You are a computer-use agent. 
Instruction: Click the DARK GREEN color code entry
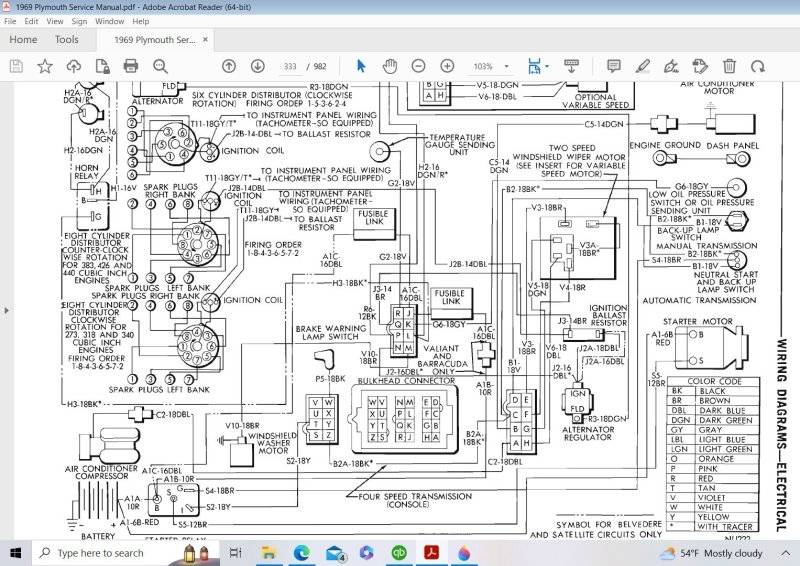click(x=725, y=420)
